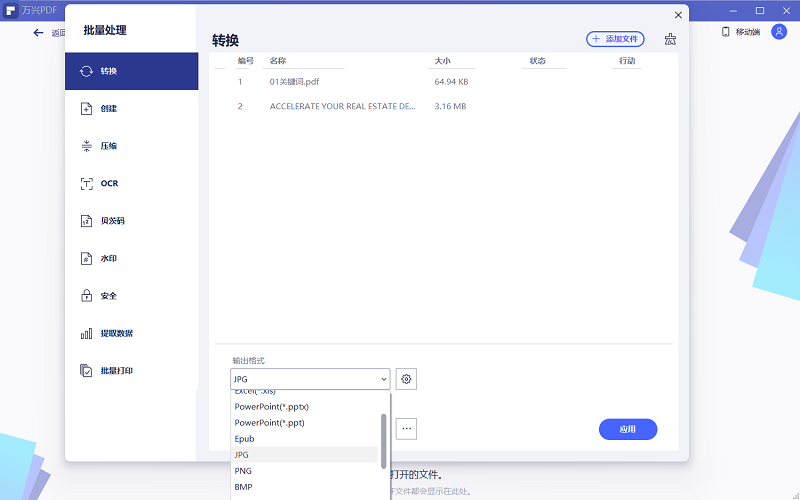The height and width of the screenshot is (500, 800).
Task: Choose Epub from the format list
Action: click(x=245, y=438)
